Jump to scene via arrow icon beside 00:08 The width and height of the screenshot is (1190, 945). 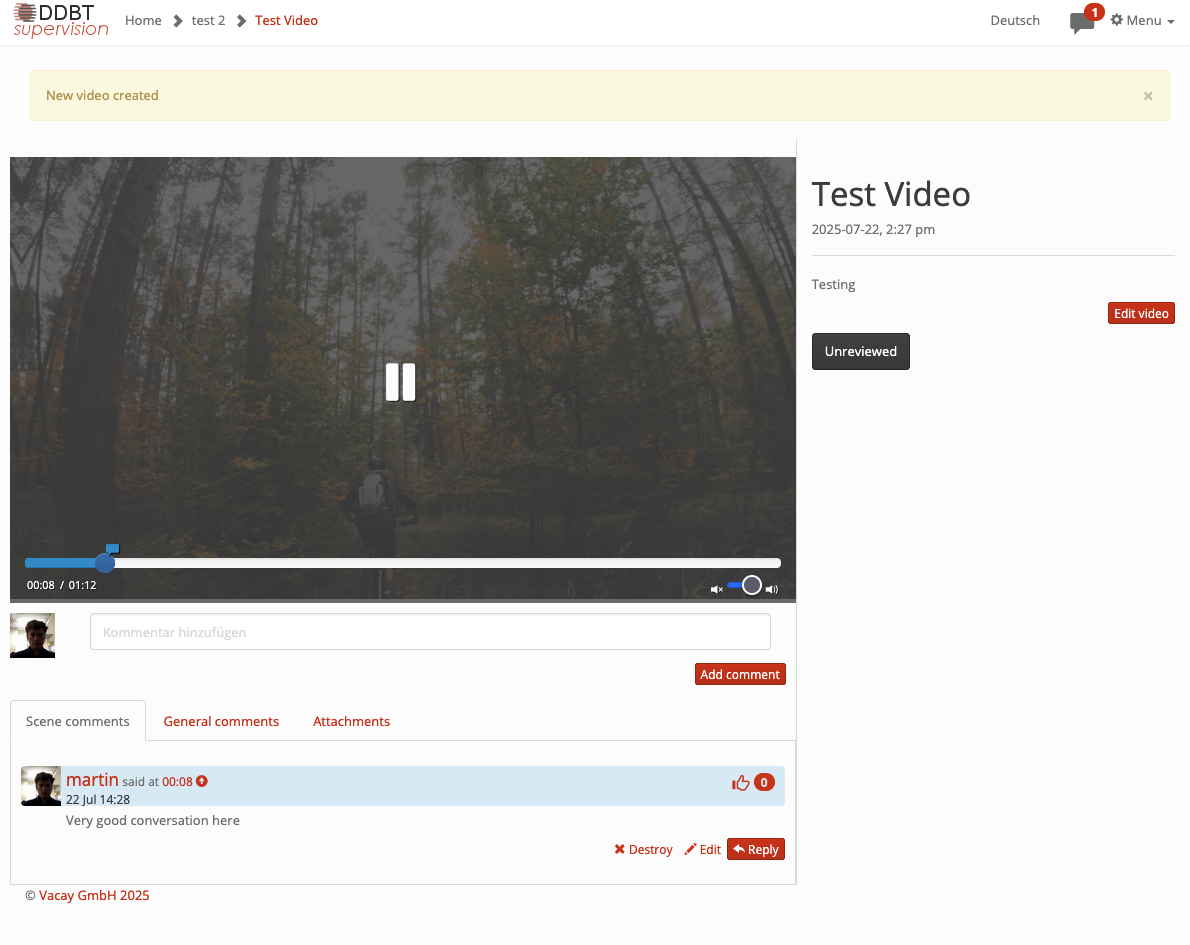click(202, 781)
